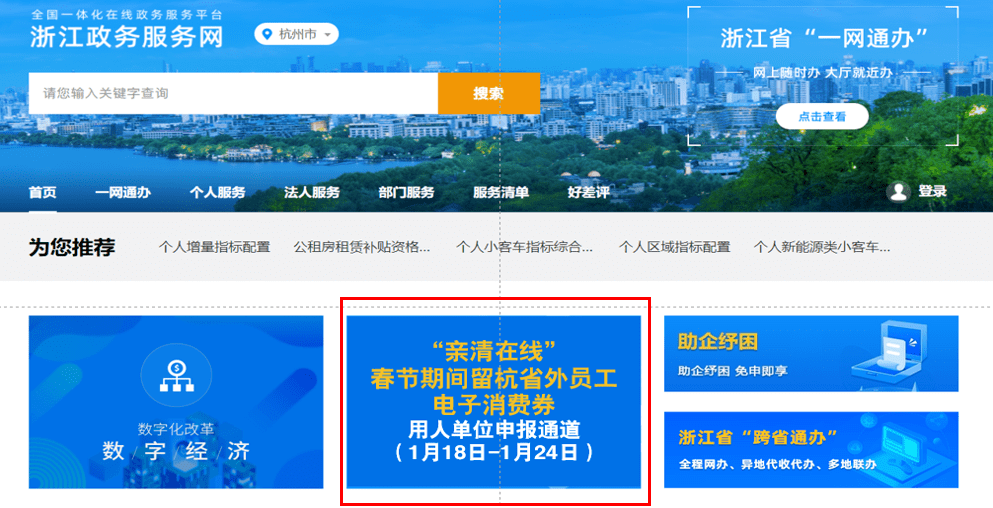Click the 点击查看 button in the banner

click(822, 117)
